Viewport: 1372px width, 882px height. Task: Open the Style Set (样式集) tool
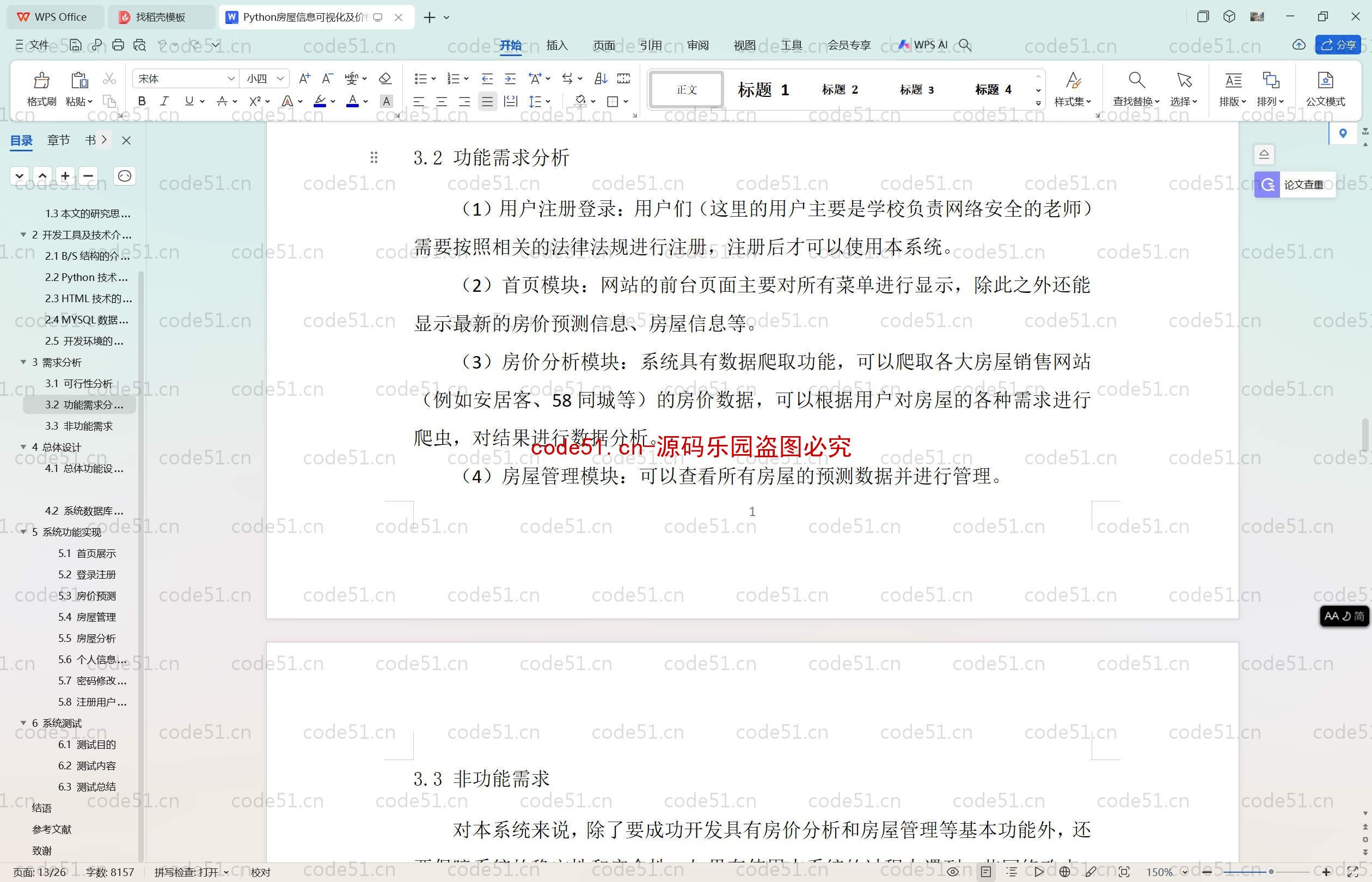click(1073, 89)
